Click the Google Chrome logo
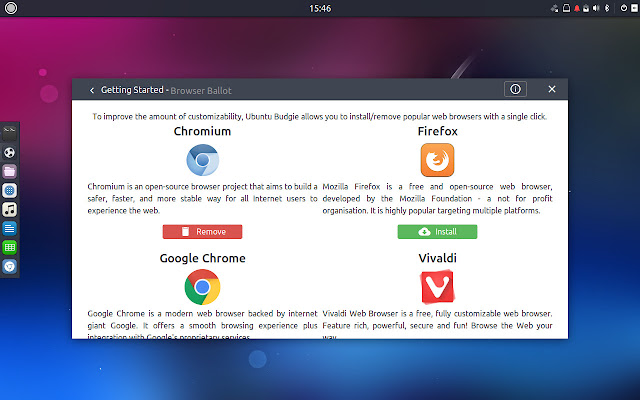 [202, 287]
